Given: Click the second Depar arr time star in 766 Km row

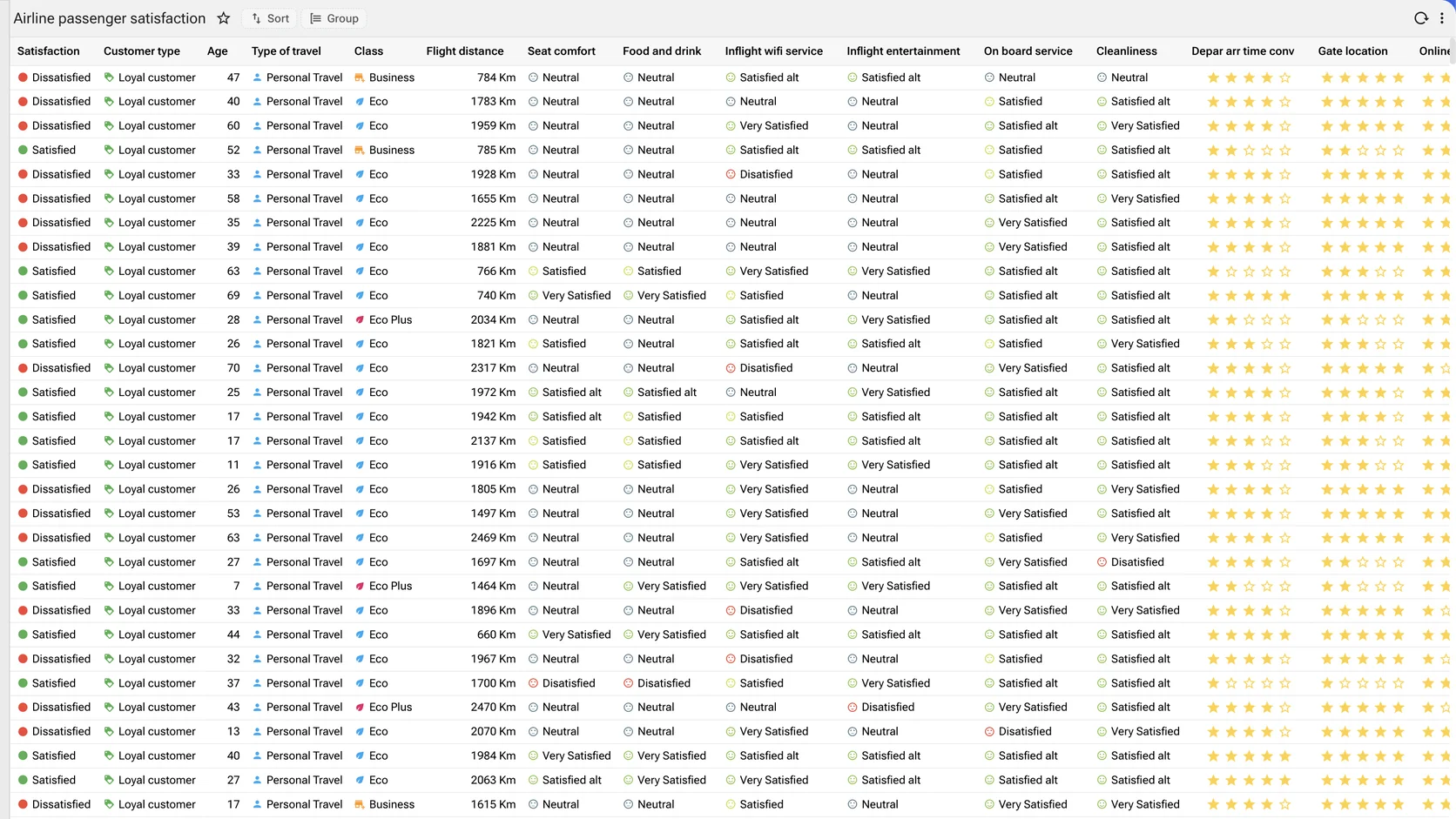Looking at the screenshot, I should click(x=1231, y=272).
